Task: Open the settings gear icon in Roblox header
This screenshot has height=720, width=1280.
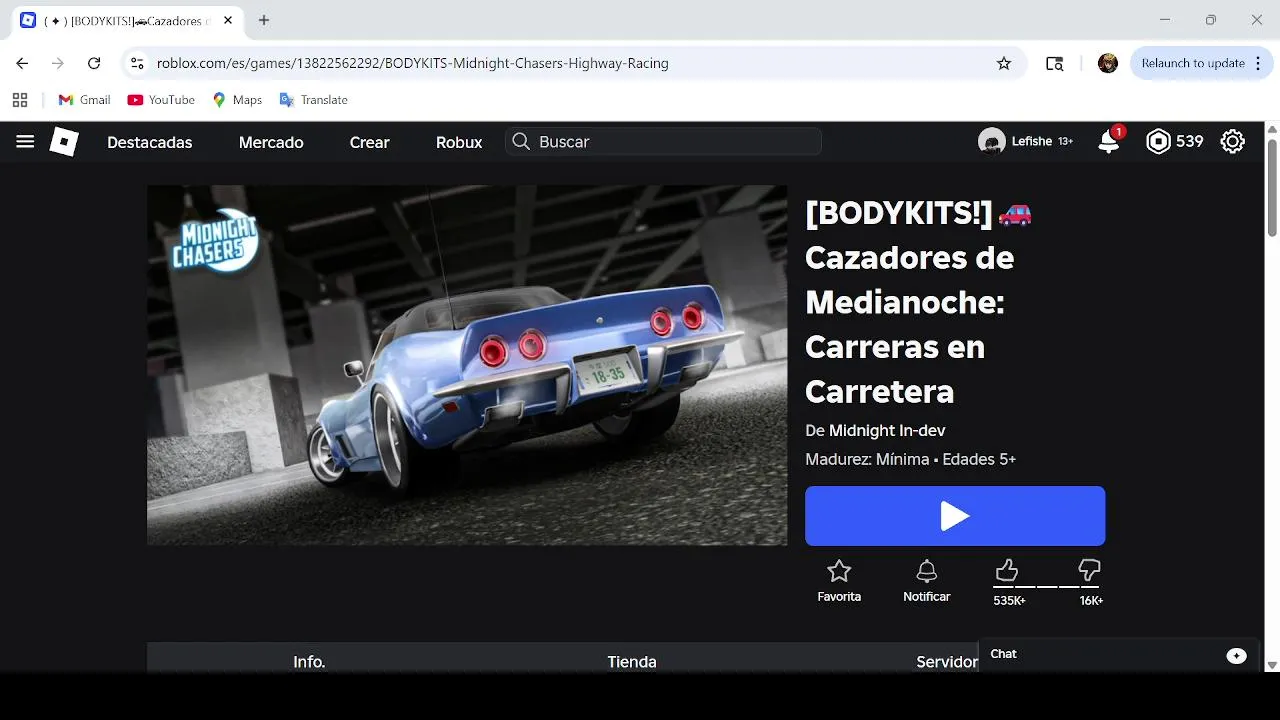Action: pyautogui.click(x=1232, y=142)
